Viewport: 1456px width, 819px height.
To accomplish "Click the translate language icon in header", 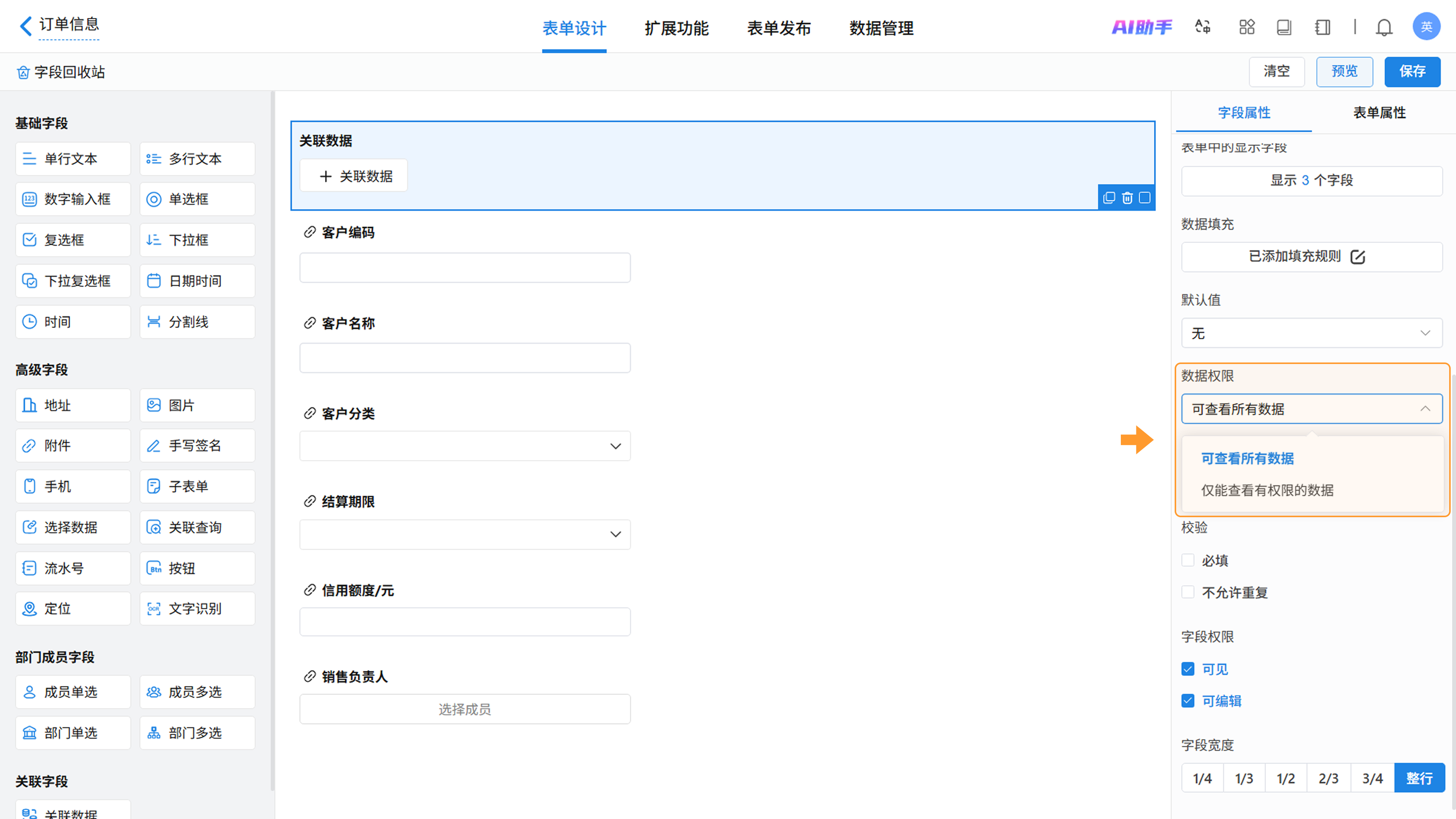I will 1202,27.
